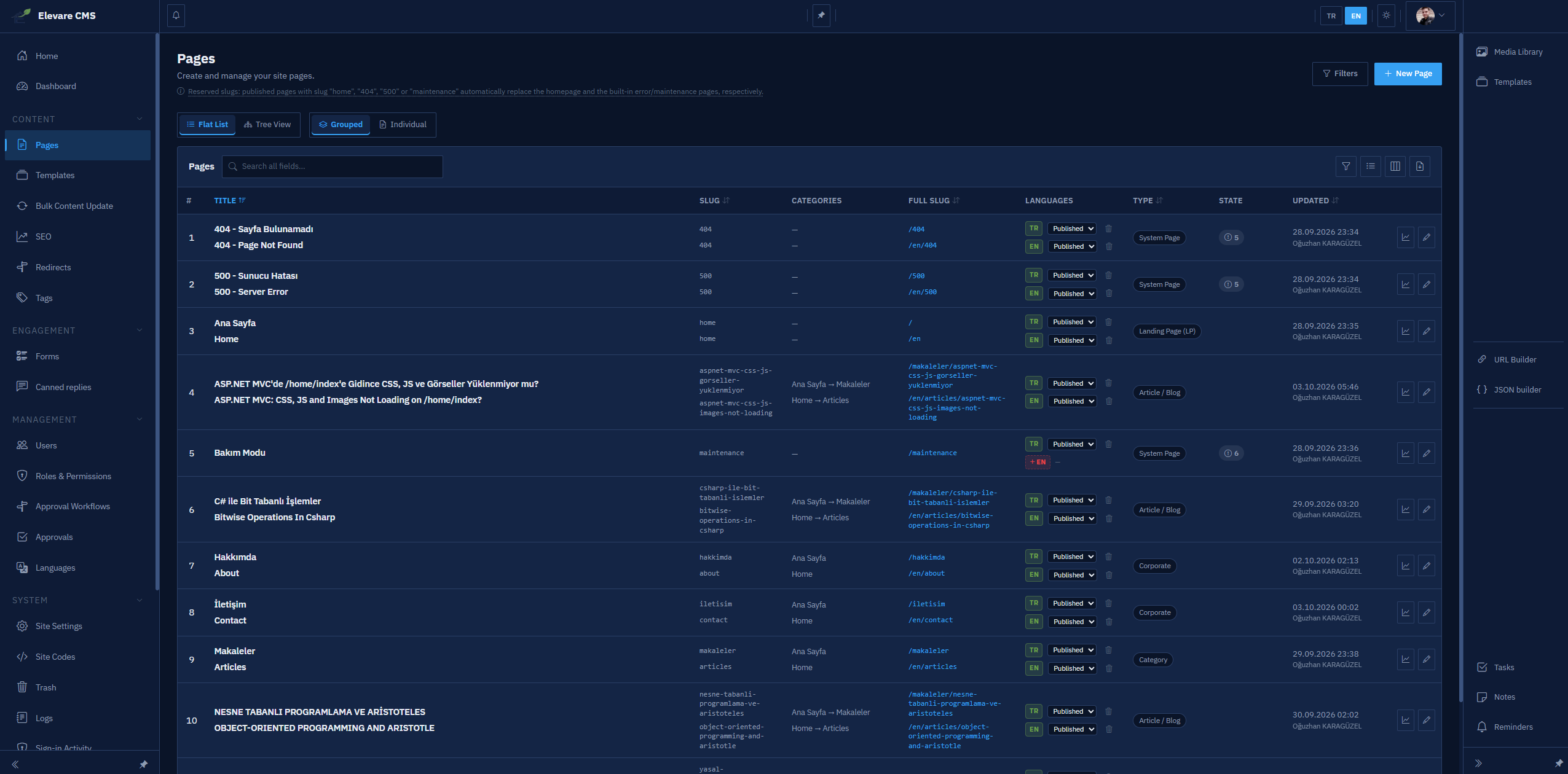Switch to Individual display mode
The height and width of the screenshot is (774, 1568).
(403, 125)
